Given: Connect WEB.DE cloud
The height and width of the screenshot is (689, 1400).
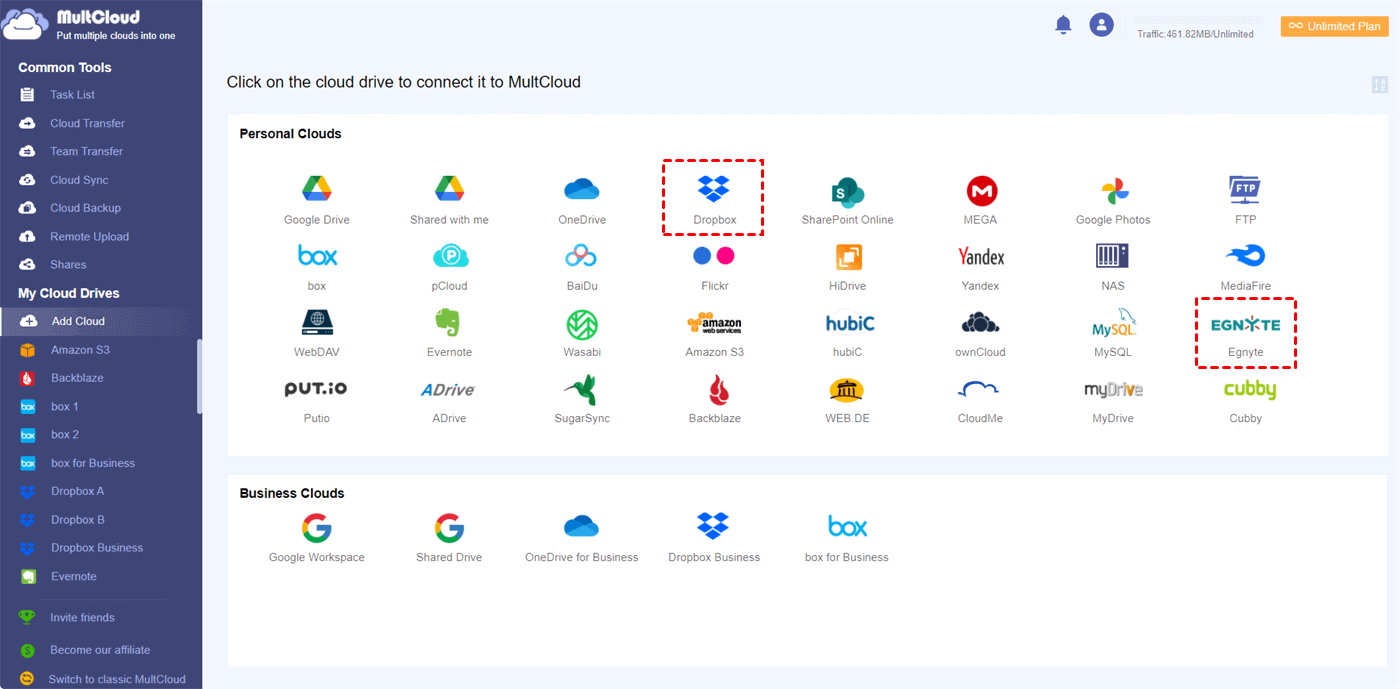Looking at the screenshot, I should pyautogui.click(x=847, y=400).
